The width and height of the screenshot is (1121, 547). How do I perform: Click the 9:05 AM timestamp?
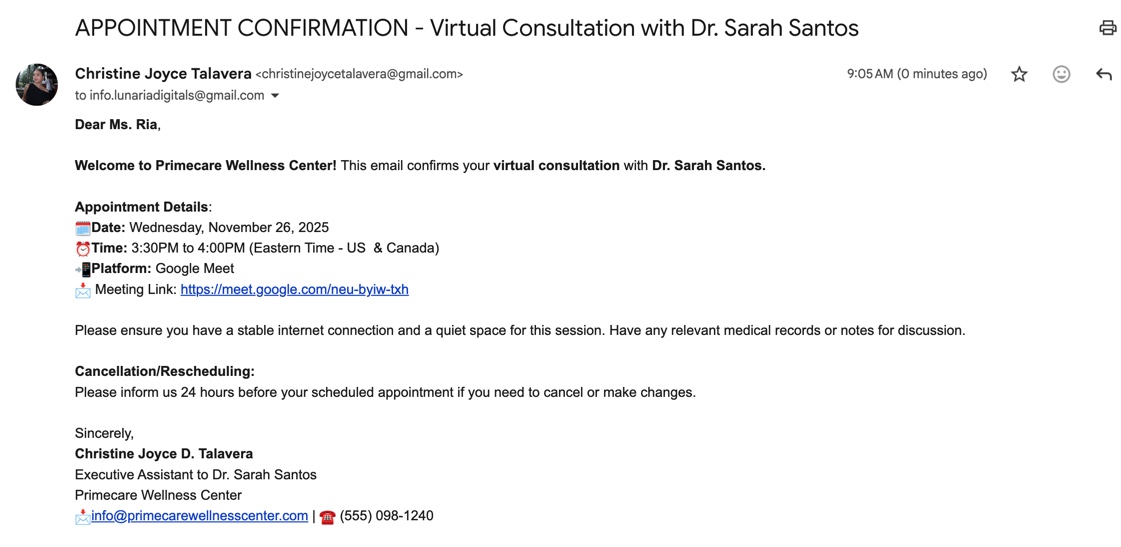[916, 74]
